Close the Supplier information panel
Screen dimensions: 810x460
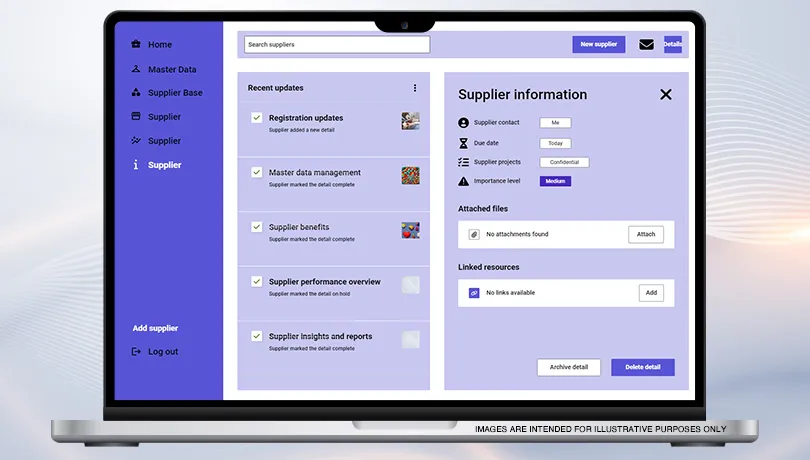tap(665, 94)
